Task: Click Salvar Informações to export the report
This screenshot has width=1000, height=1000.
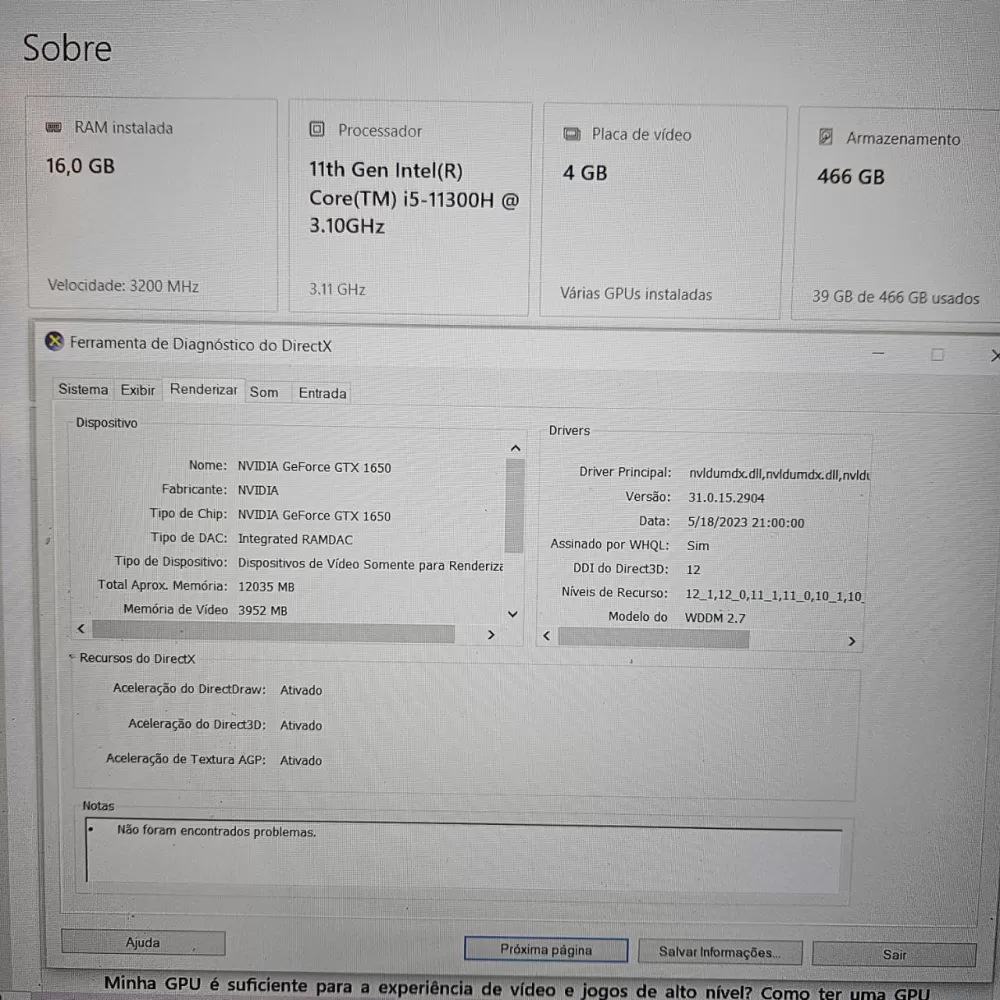Action: [x=720, y=952]
